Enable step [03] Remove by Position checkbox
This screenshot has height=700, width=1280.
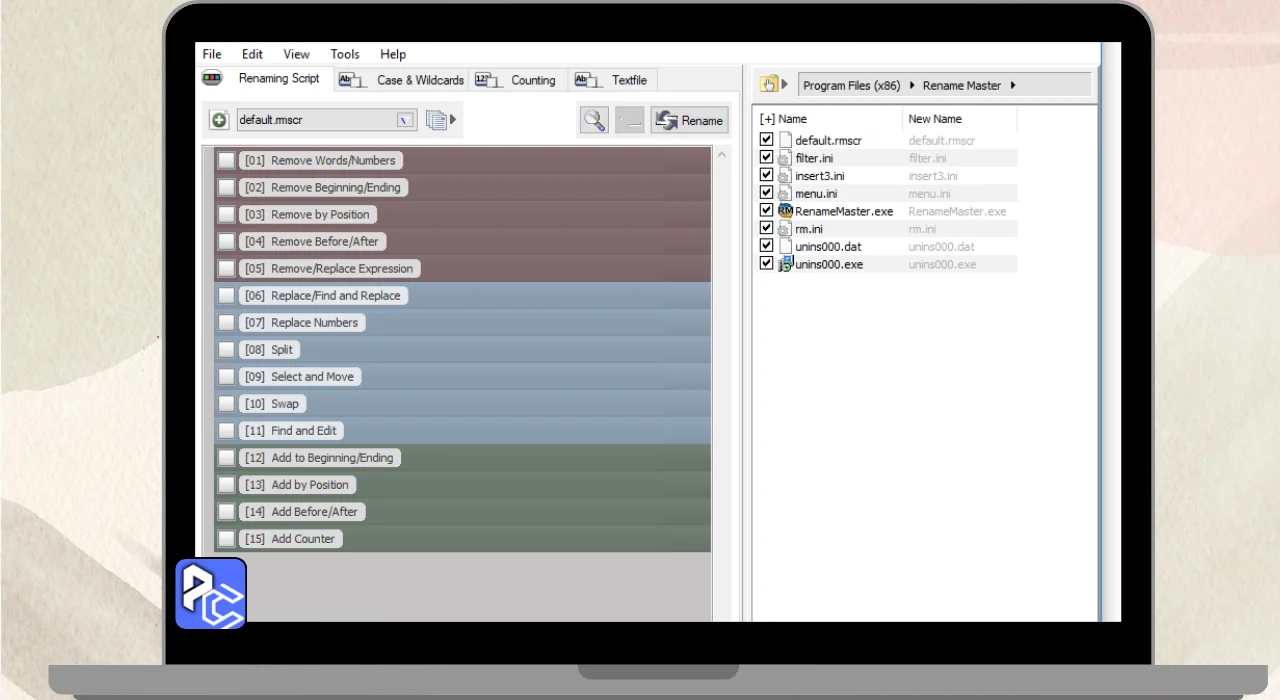[x=227, y=215]
